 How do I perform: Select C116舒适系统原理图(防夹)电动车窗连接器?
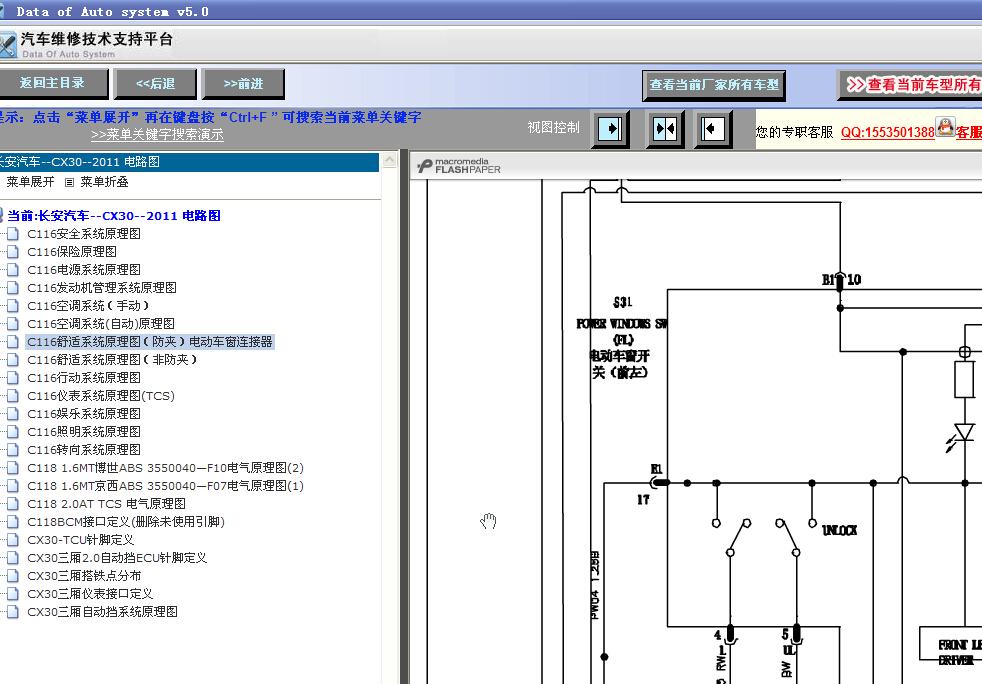[150, 342]
